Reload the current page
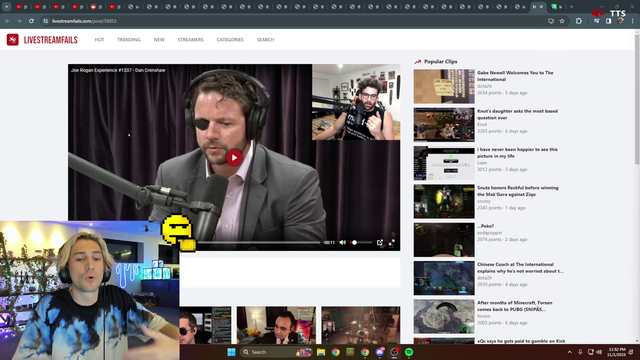 31,21
